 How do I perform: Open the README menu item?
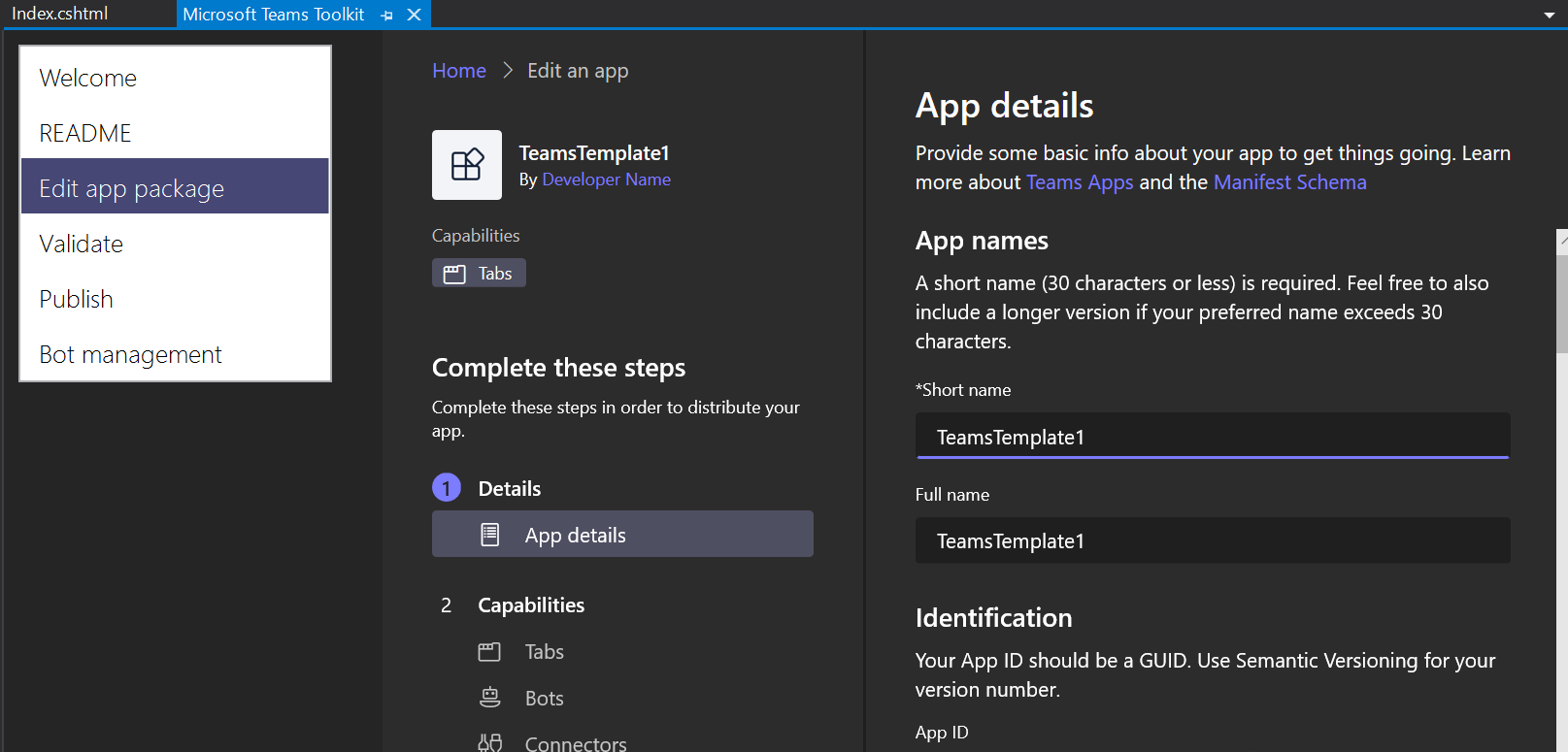[x=175, y=133]
